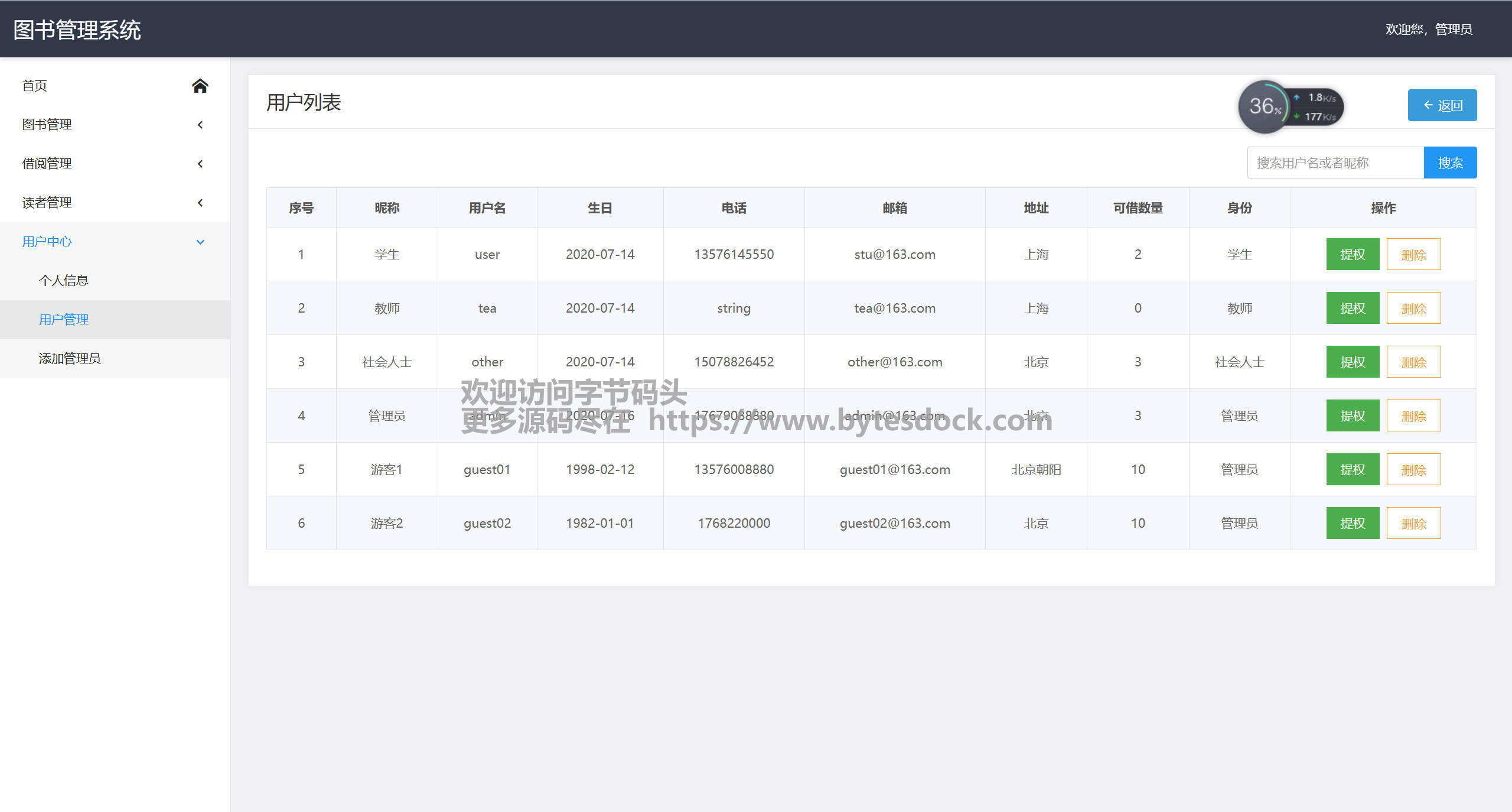Delete the guest02 account

1413,523
